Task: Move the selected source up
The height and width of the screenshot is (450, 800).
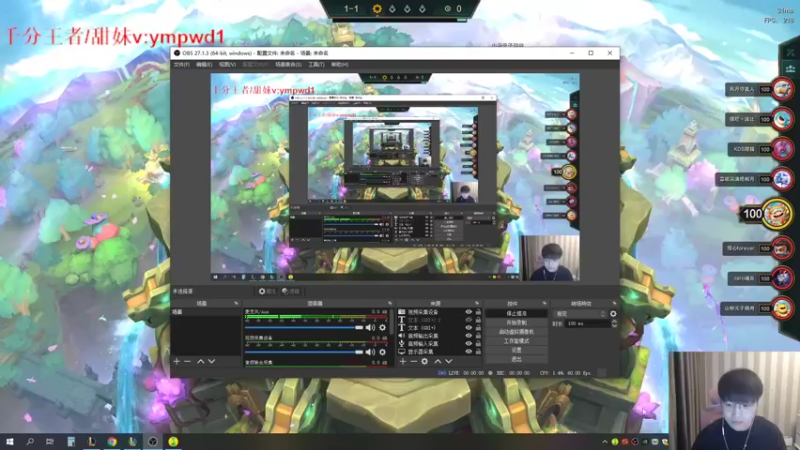Action: click(x=438, y=361)
